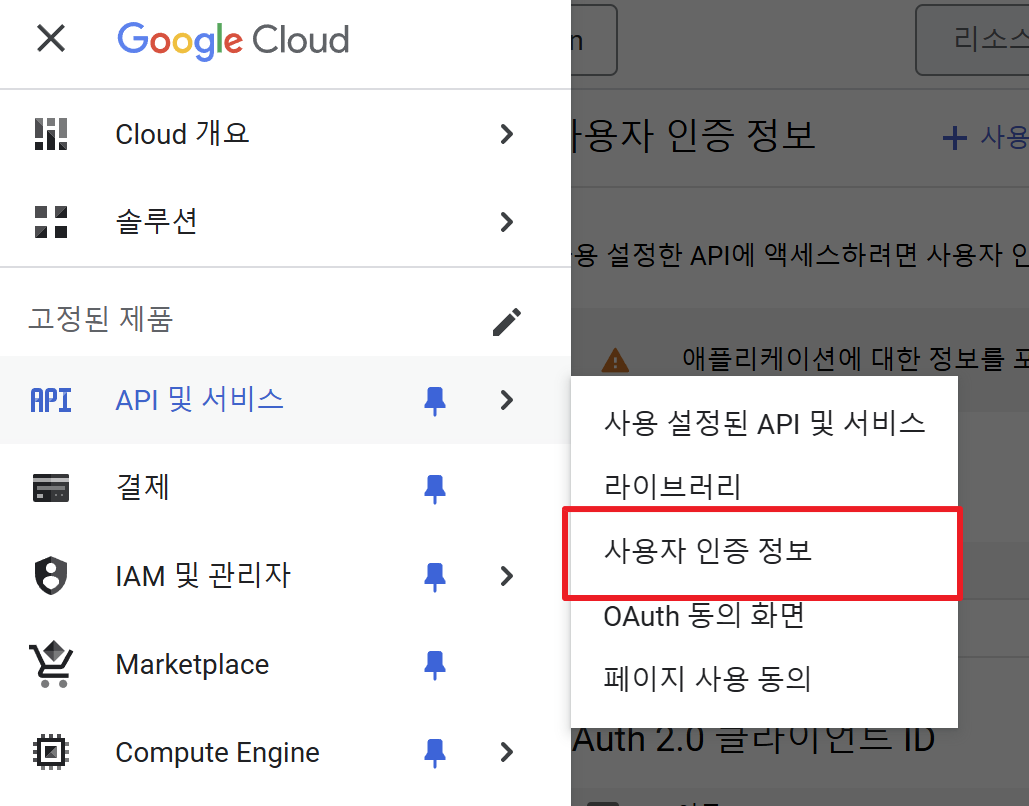The width and height of the screenshot is (1029, 806).
Task: Click the Compute Engine chip icon
Action: [51, 752]
